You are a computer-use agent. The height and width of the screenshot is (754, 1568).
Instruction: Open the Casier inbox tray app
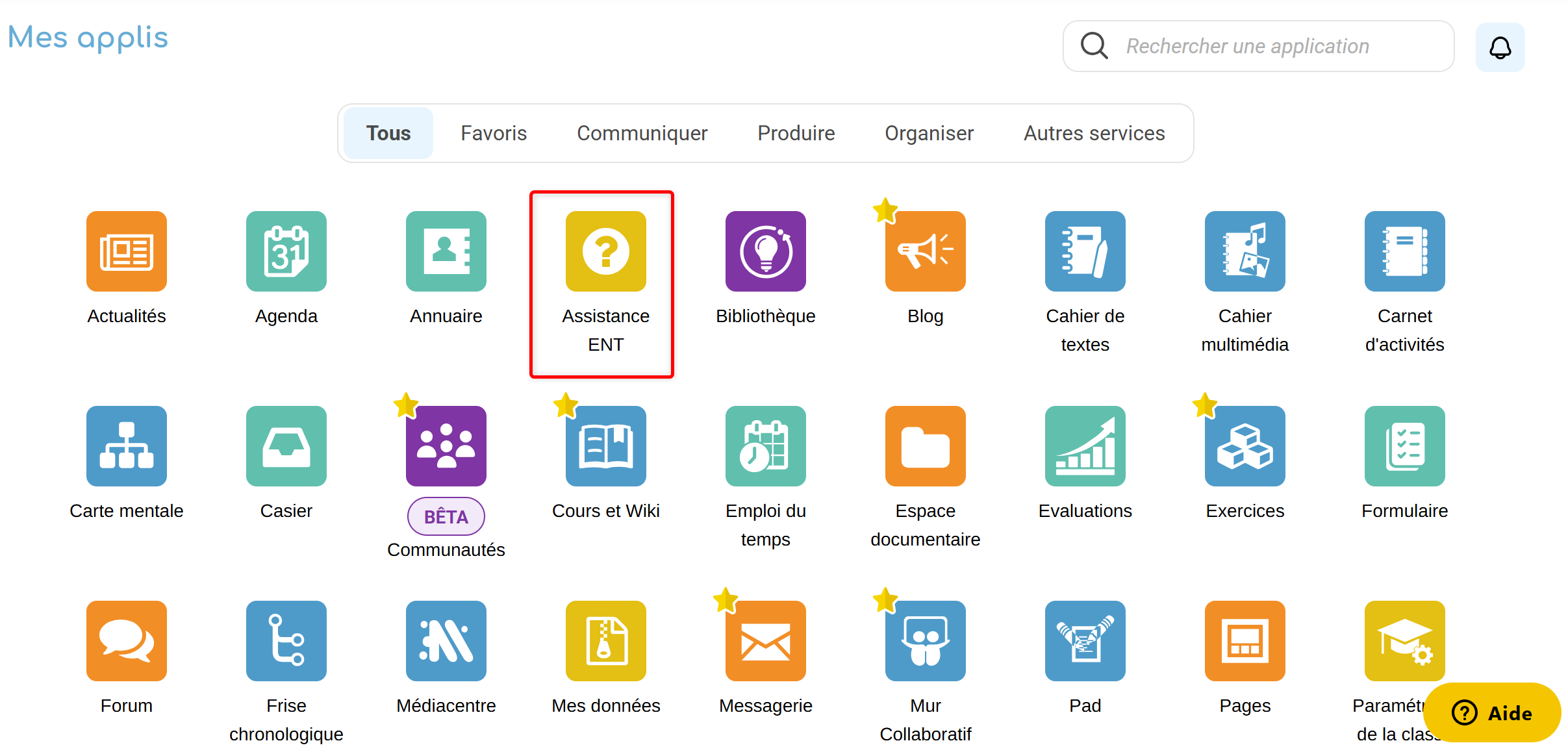click(286, 446)
